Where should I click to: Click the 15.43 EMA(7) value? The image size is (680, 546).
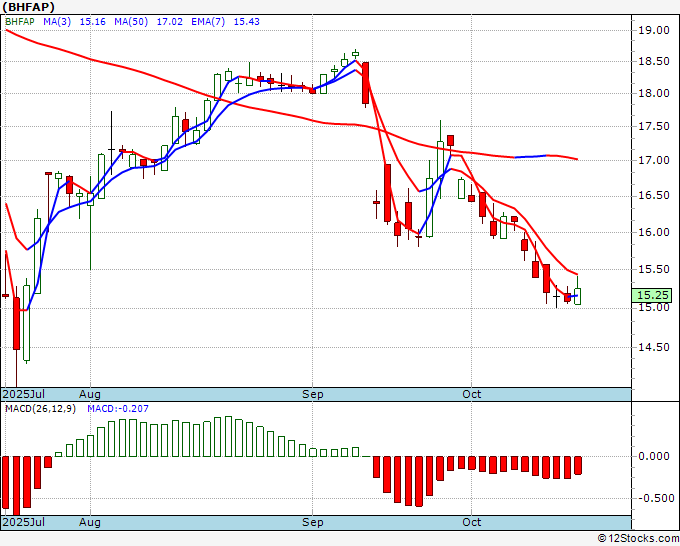click(x=246, y=21)
